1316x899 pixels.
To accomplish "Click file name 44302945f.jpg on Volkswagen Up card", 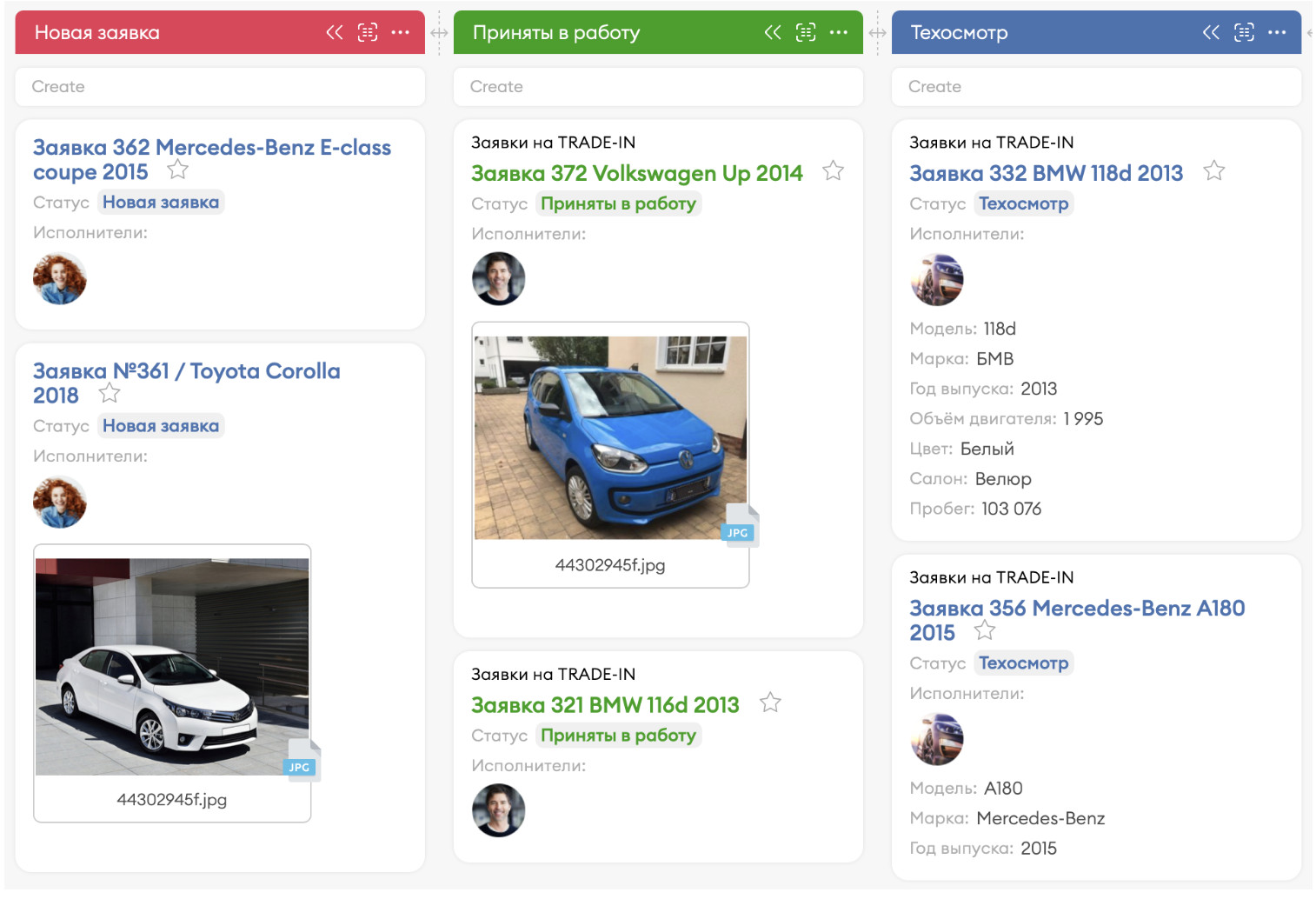I will [610, 565].
